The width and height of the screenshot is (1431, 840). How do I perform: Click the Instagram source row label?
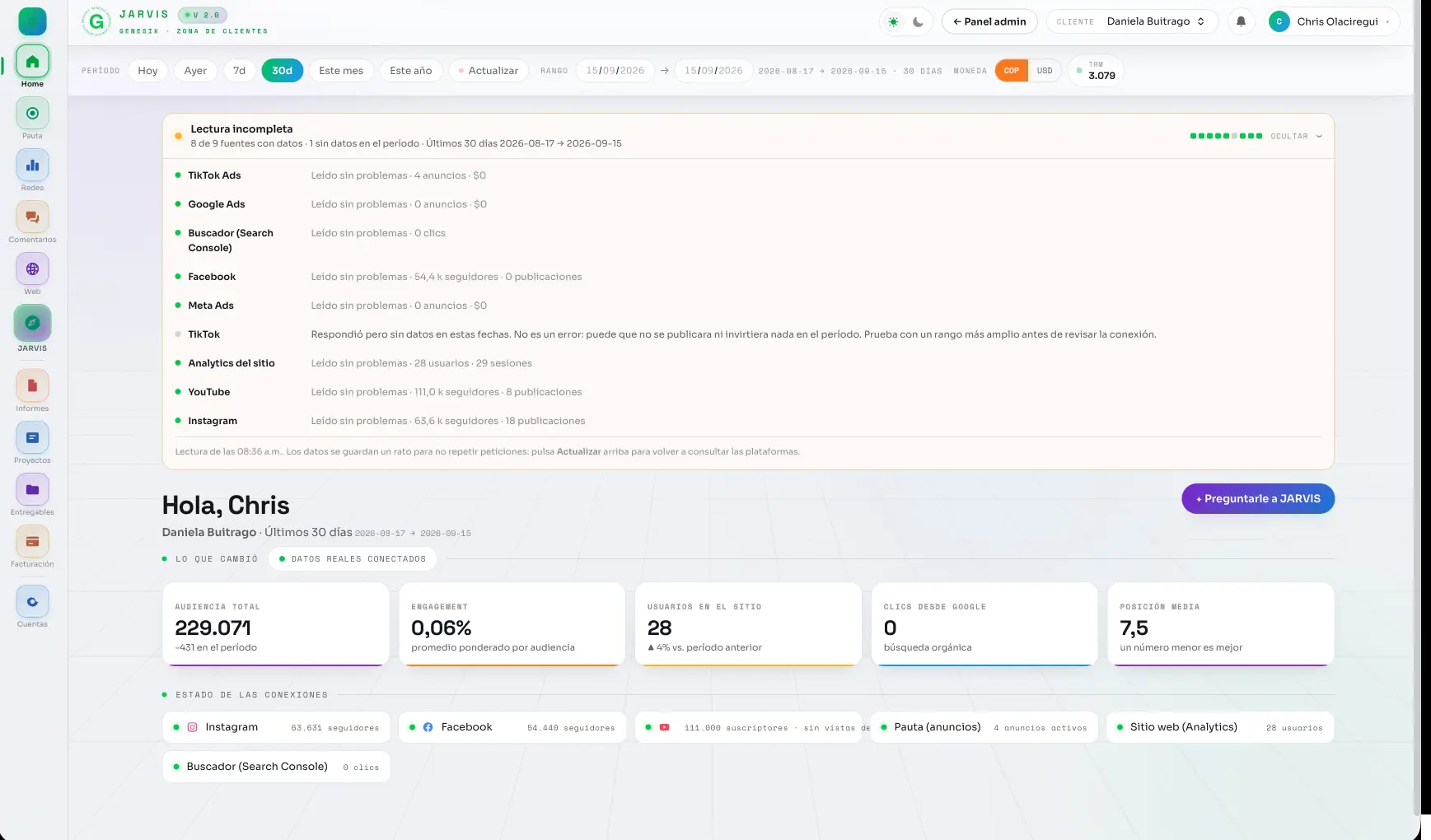(x=213, y=421)
